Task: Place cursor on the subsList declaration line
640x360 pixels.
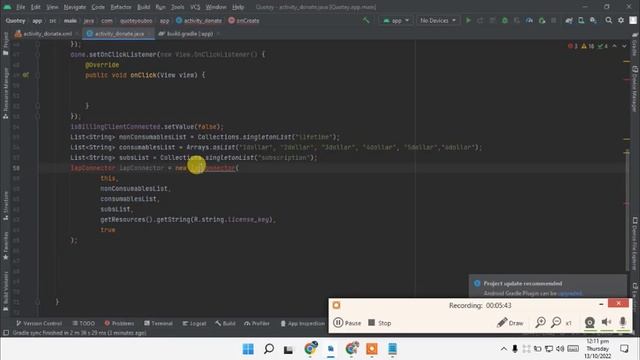Action: (x=194, y=158)
